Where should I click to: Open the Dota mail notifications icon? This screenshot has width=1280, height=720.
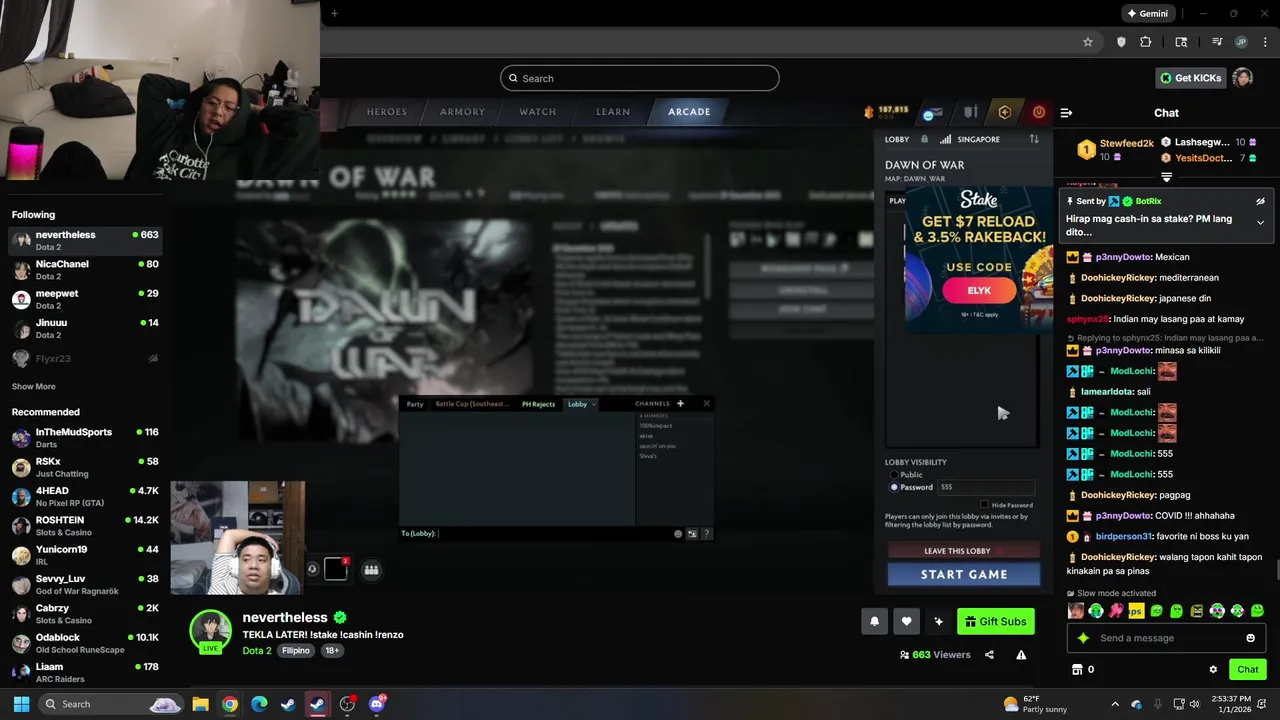pyautogui.click(x=932, y=113)
